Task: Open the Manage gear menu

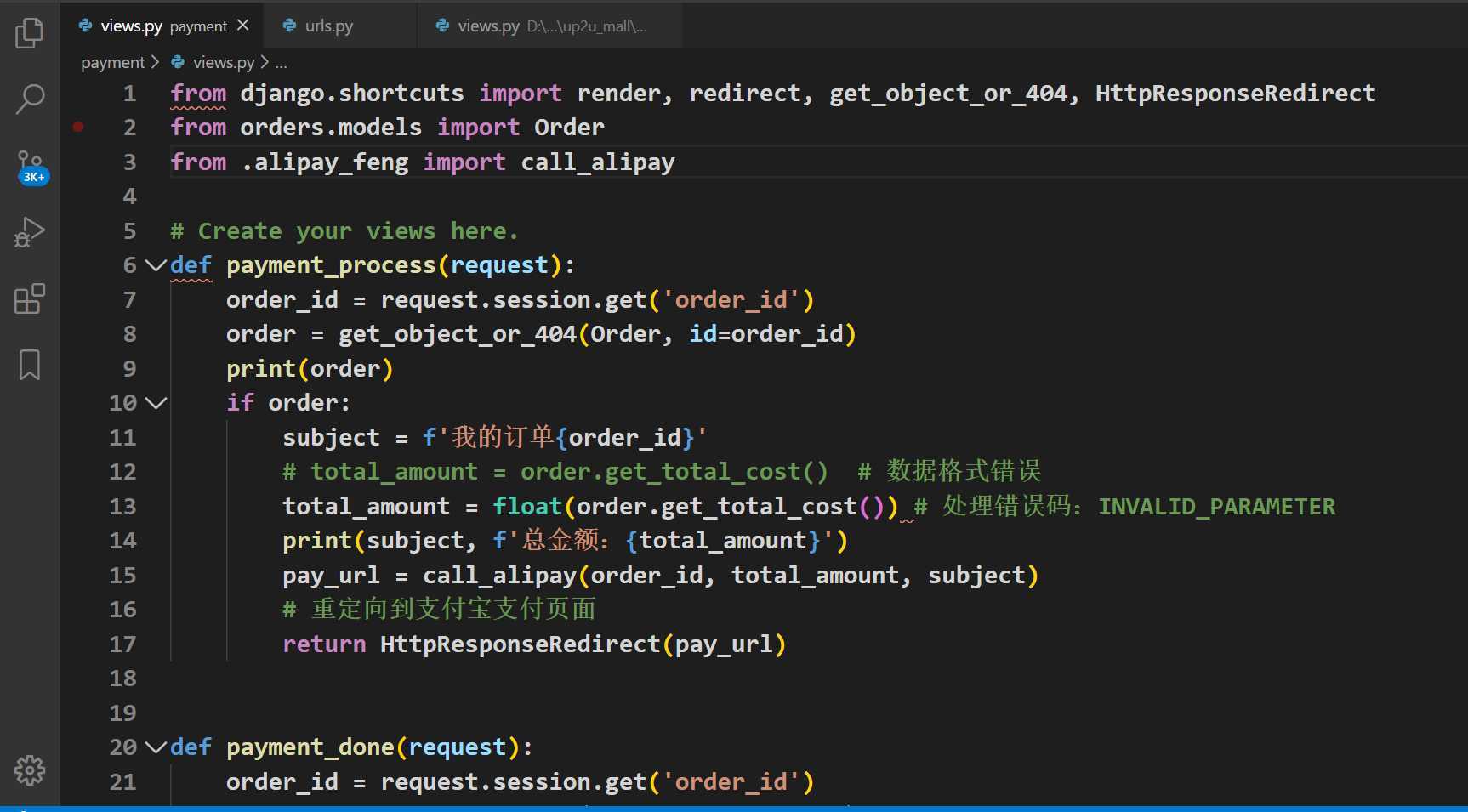Action: coord(30,770)
